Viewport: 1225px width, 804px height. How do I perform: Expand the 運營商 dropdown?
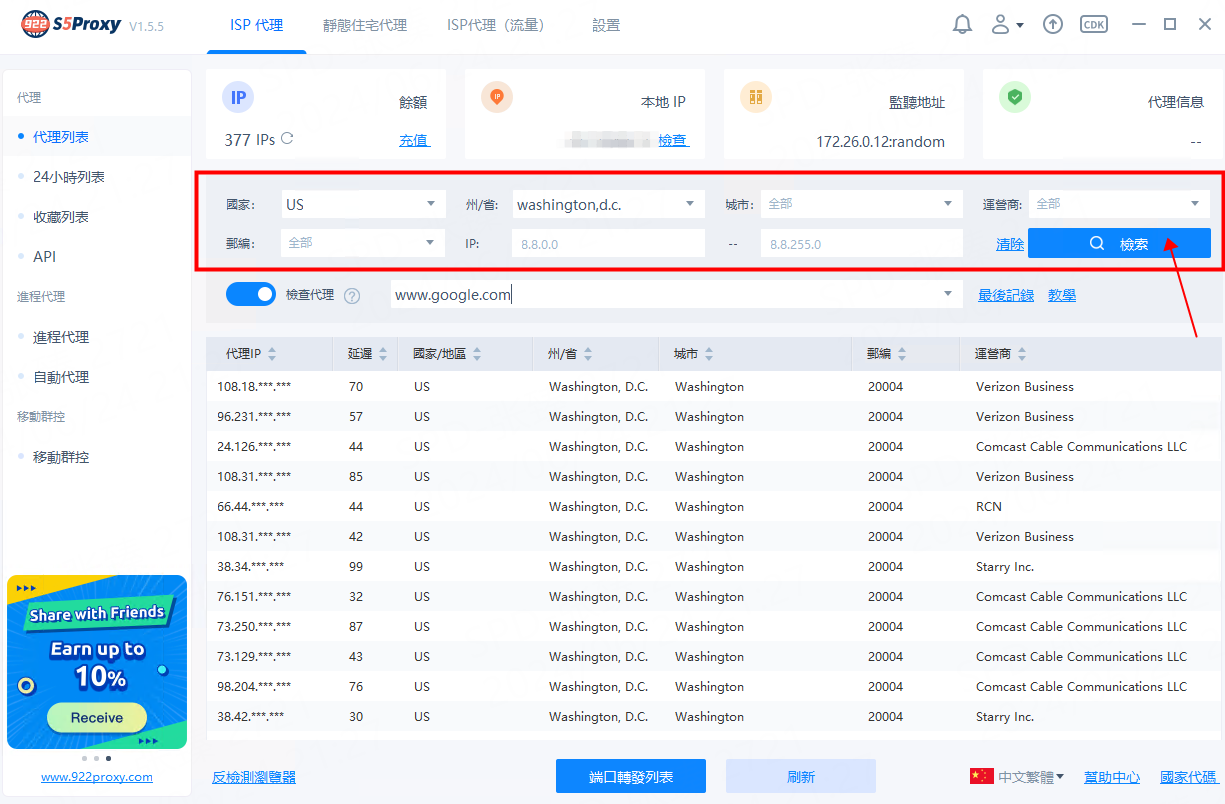coord(1118,204)
